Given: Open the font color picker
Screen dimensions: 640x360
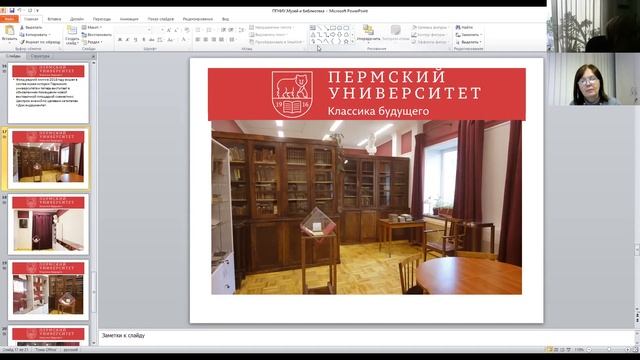Looking at the screenshot, I should 184,40.
